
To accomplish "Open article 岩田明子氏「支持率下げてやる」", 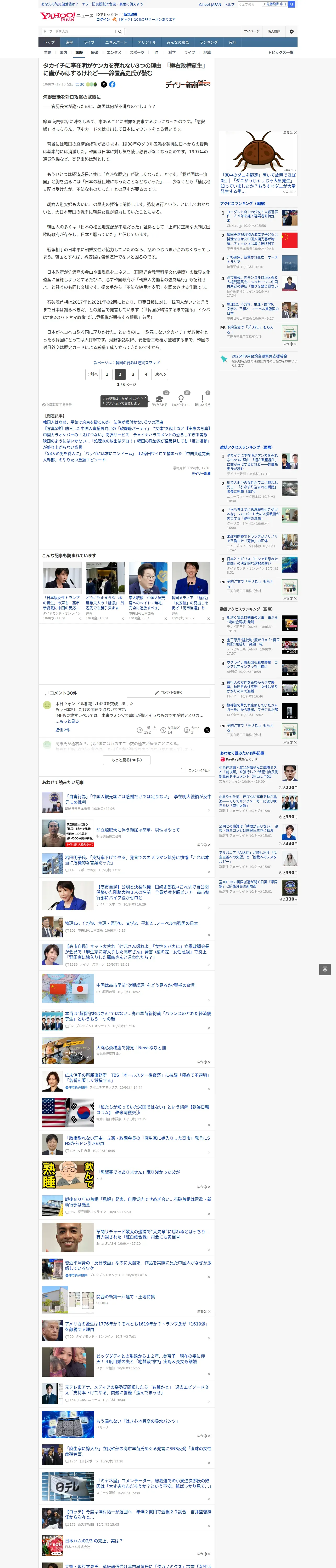I will tap(137, 860).
